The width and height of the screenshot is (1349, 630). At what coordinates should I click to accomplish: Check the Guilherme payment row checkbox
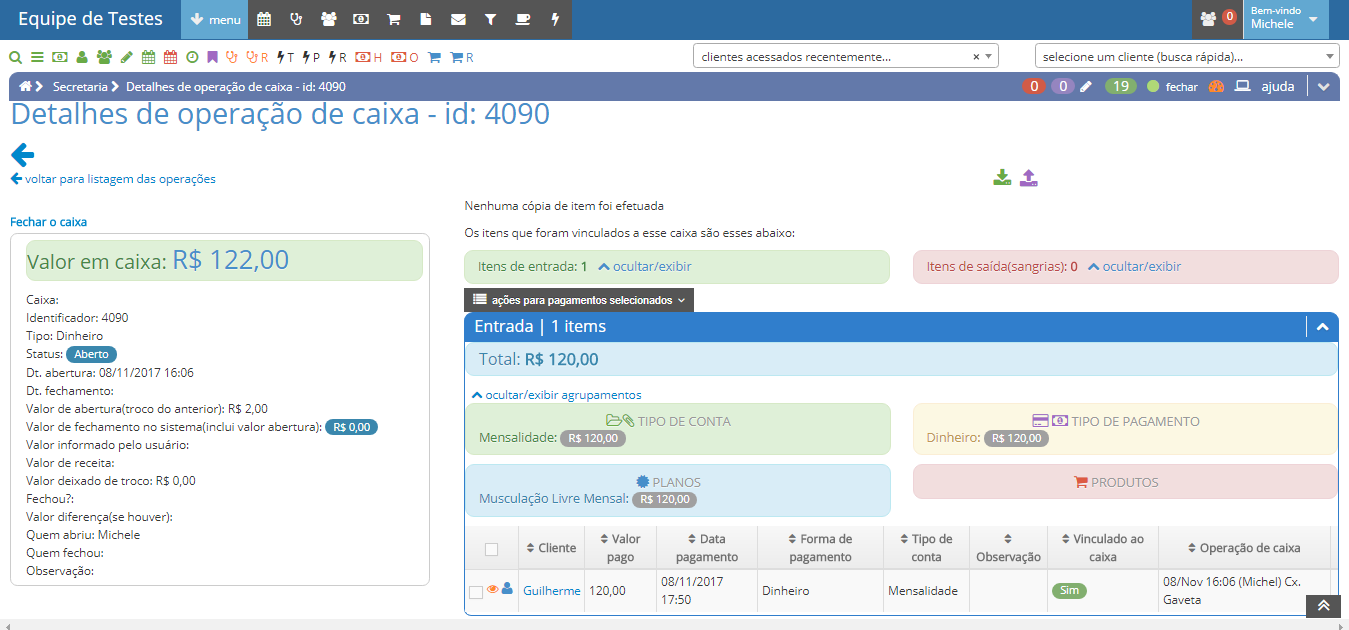(x=476, y=592)
